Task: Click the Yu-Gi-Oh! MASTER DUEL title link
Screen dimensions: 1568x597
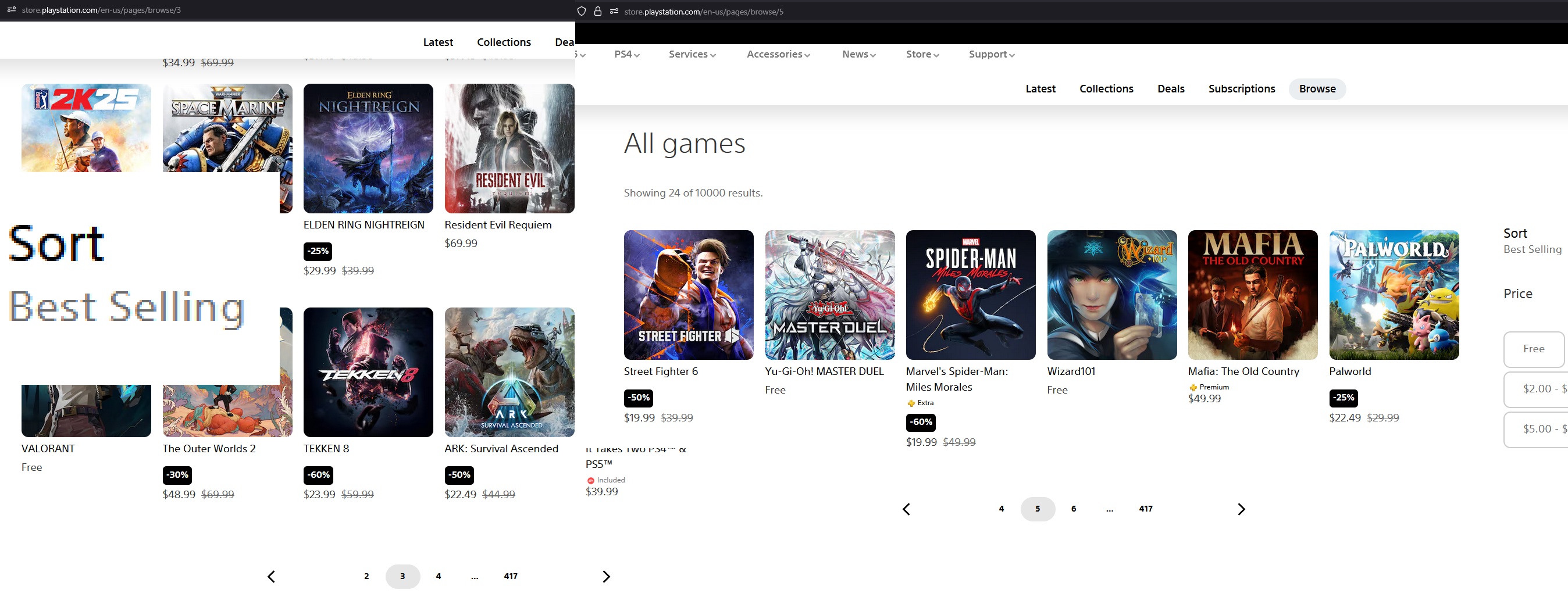Action: click(x=824, y=371)
